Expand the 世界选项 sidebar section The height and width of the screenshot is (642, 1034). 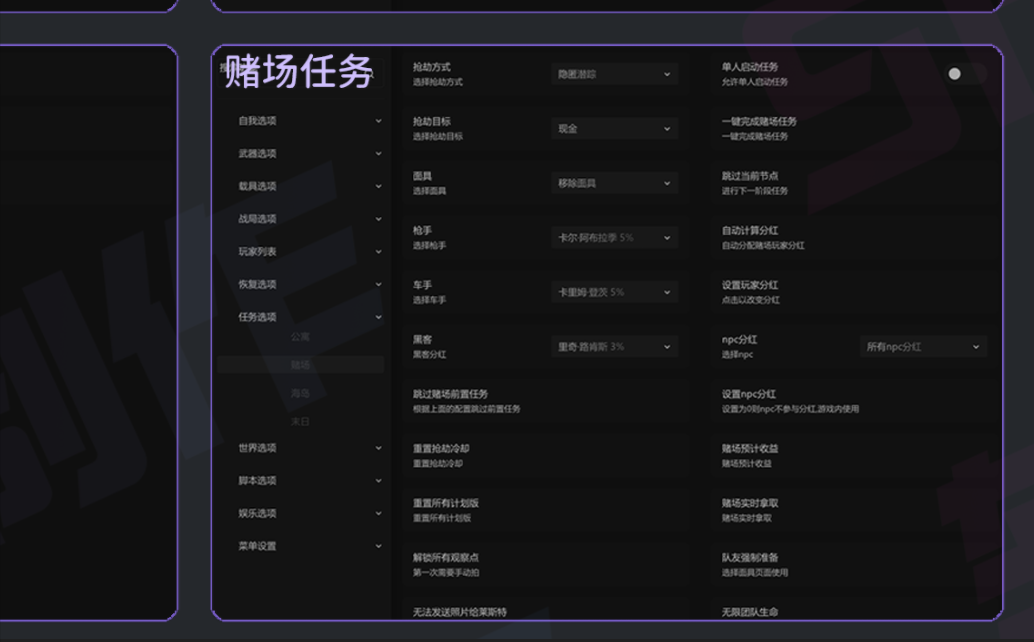pos(308,448)
